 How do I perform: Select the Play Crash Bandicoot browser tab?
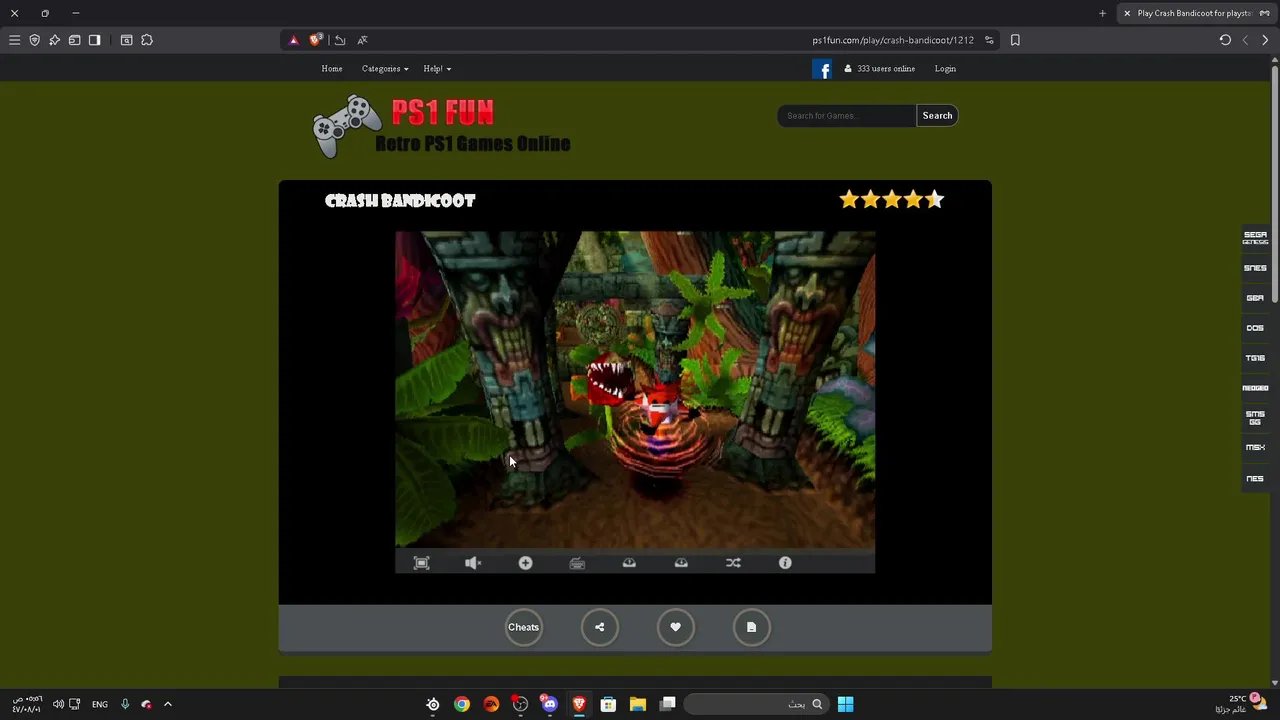(1195, 13)
